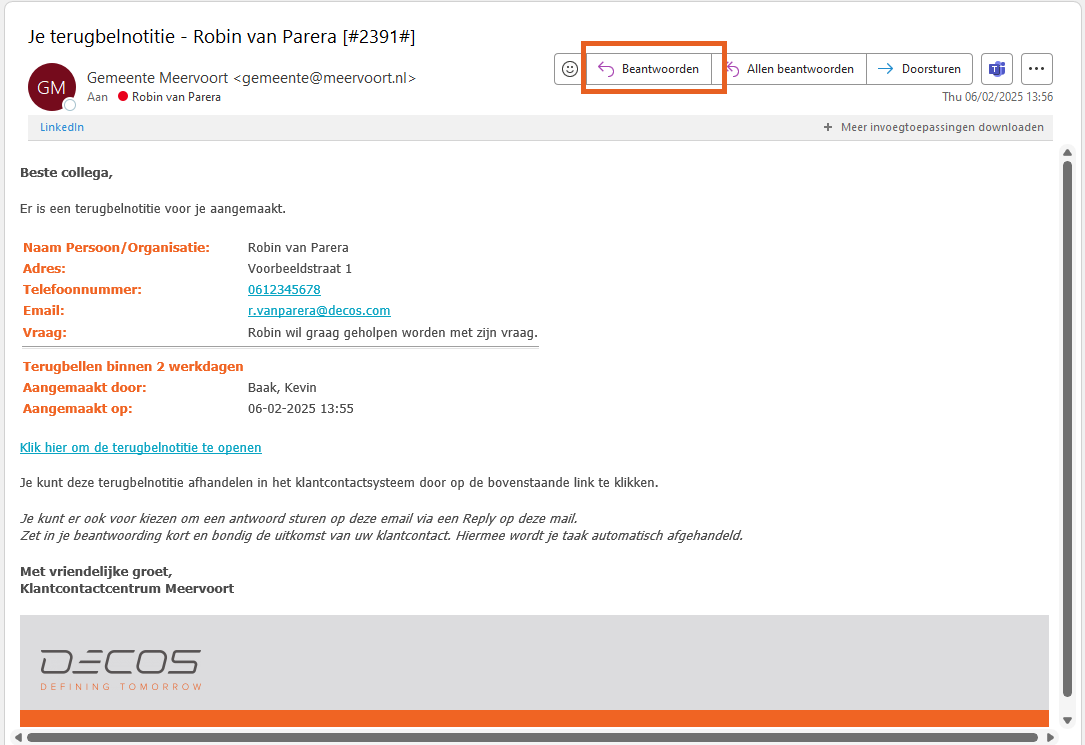The image size is (1085, 745).
Task: Click the name Baak, Kevin
Action: click(282, 387)
